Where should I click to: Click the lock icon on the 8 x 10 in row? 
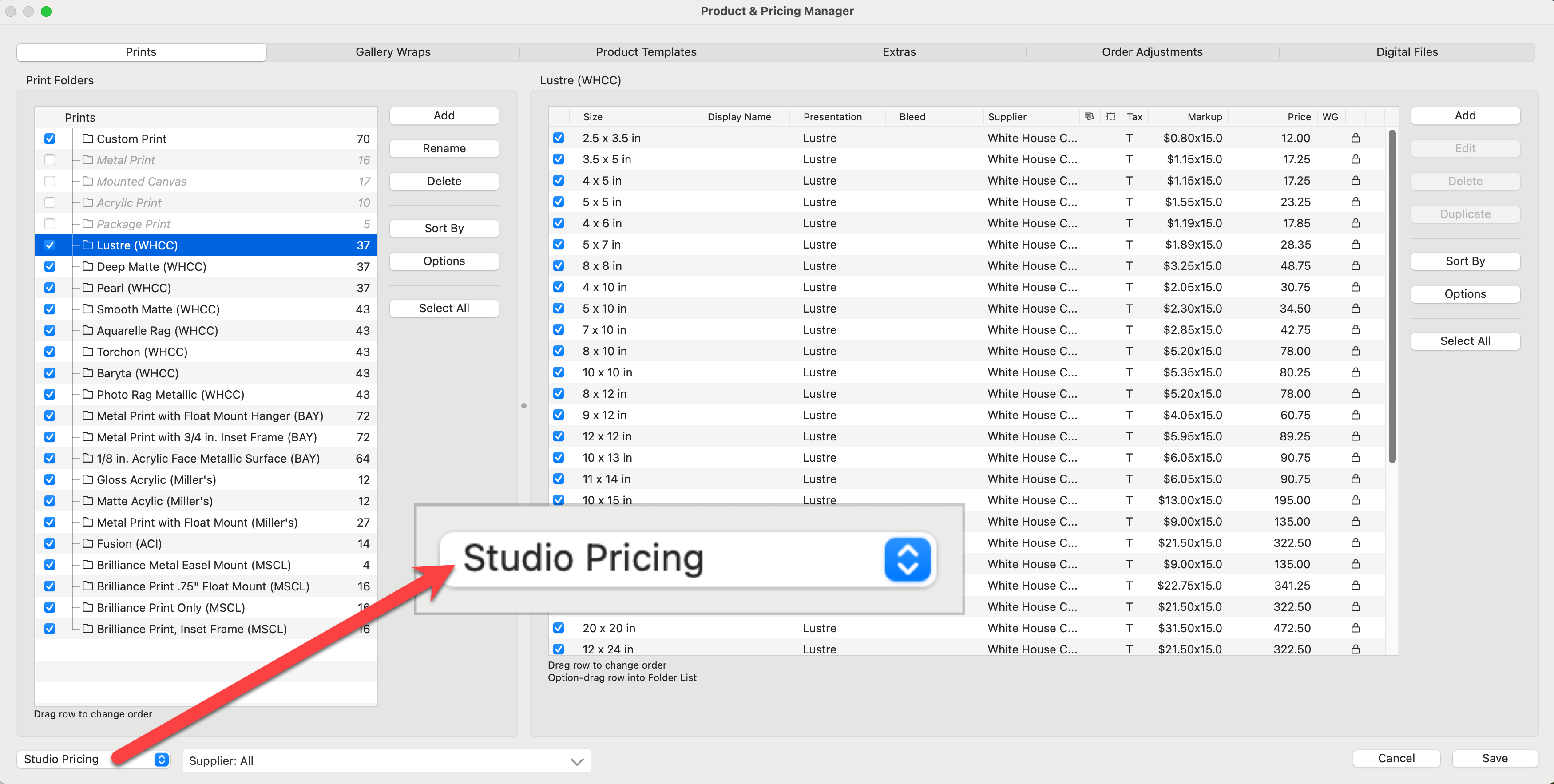click(x=1355, y=351)
